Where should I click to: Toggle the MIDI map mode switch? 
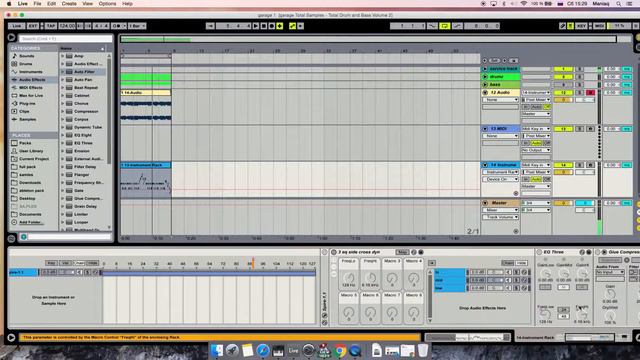[x=599, y=26]
